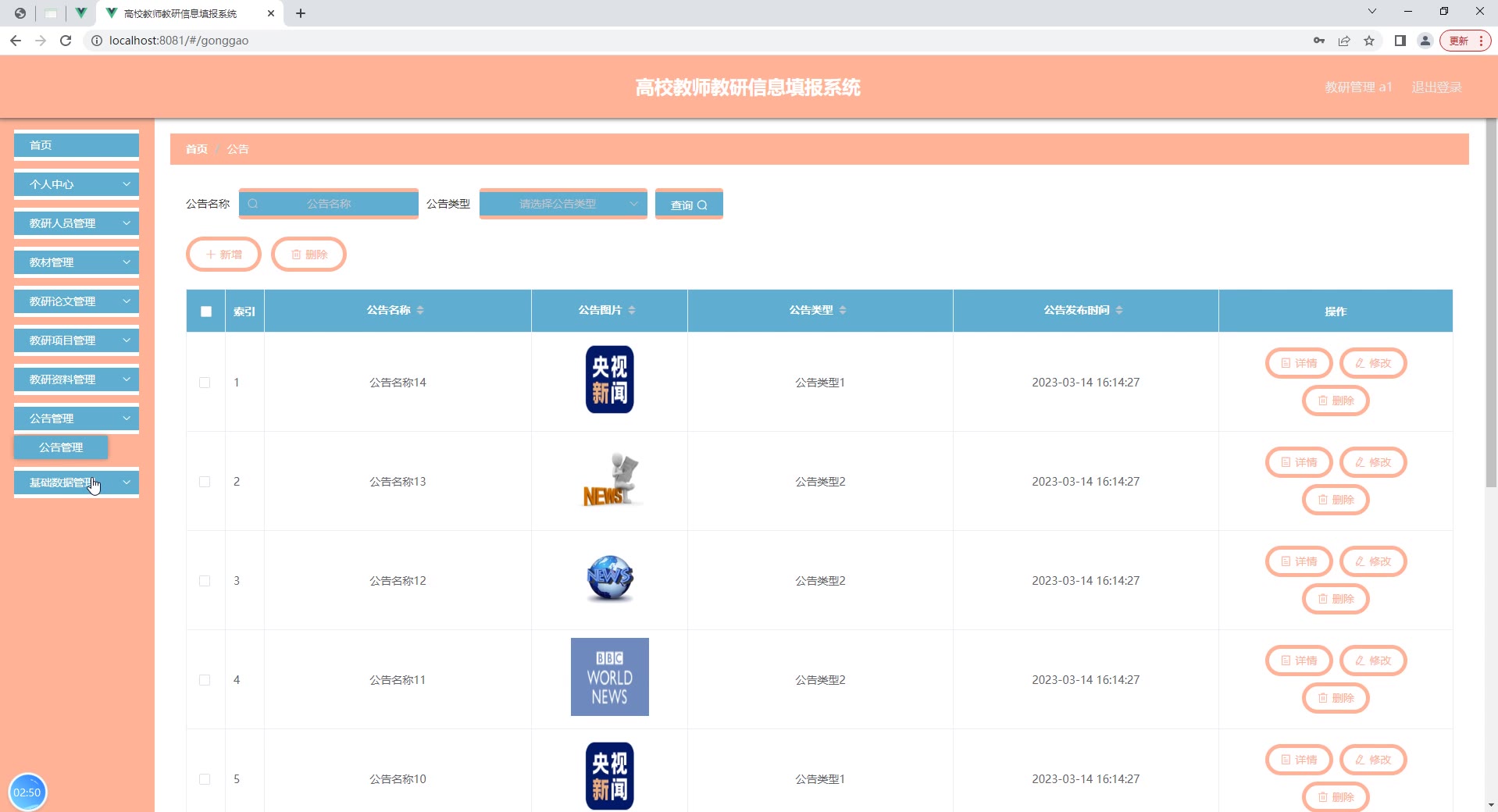
Task: Click the 查询 search button
Action: pyautogui.click(x=689, y=205)
